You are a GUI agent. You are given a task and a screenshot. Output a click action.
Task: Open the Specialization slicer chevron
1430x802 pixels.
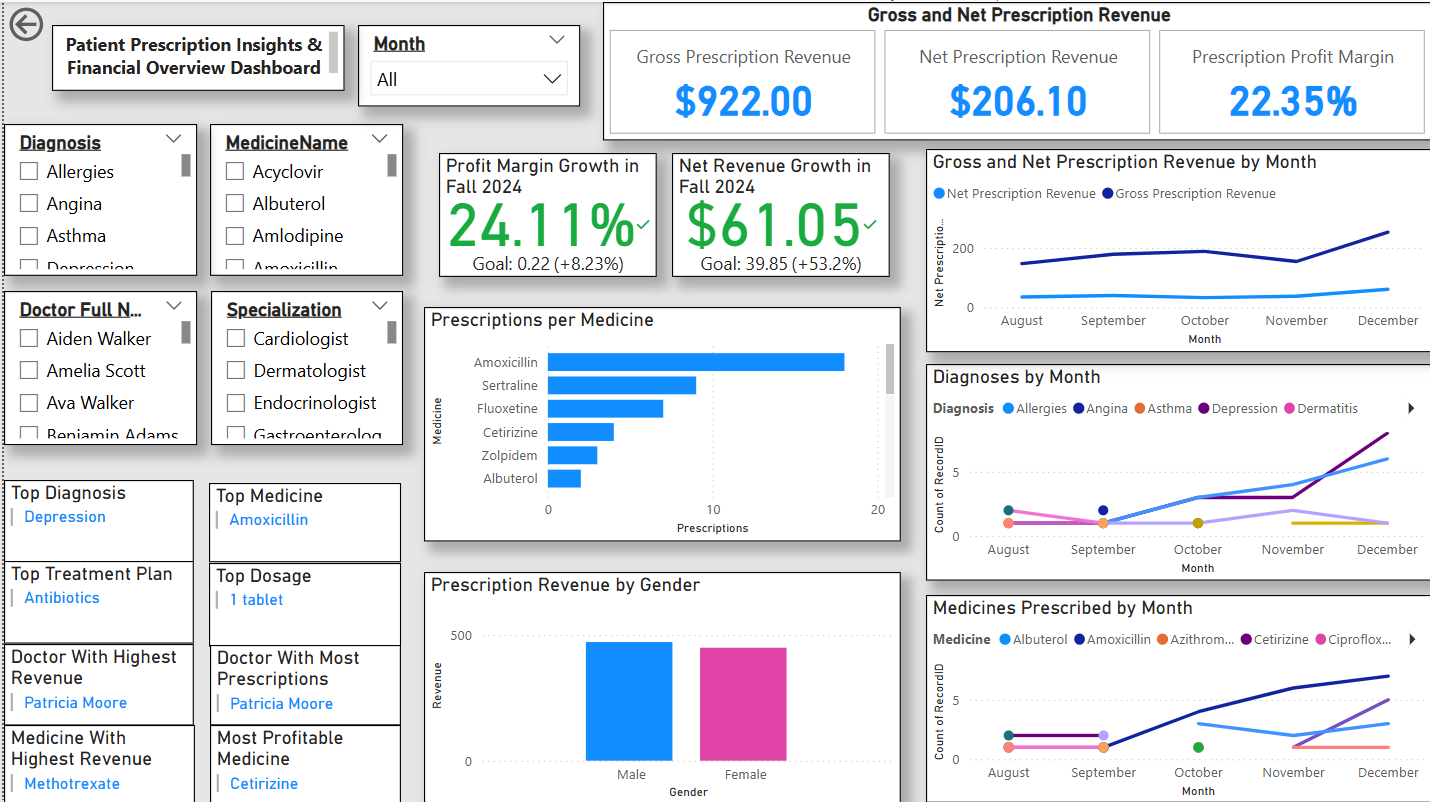380,305
